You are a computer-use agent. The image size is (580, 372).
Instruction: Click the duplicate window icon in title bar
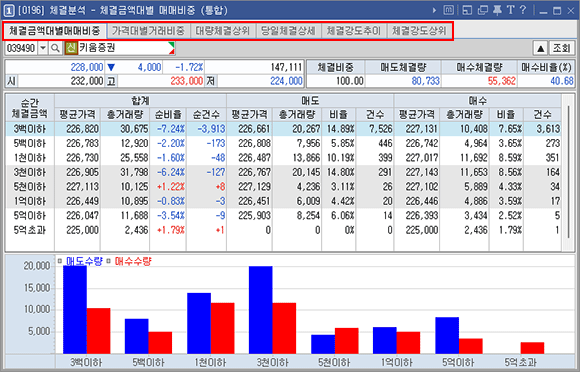[483, 10]
